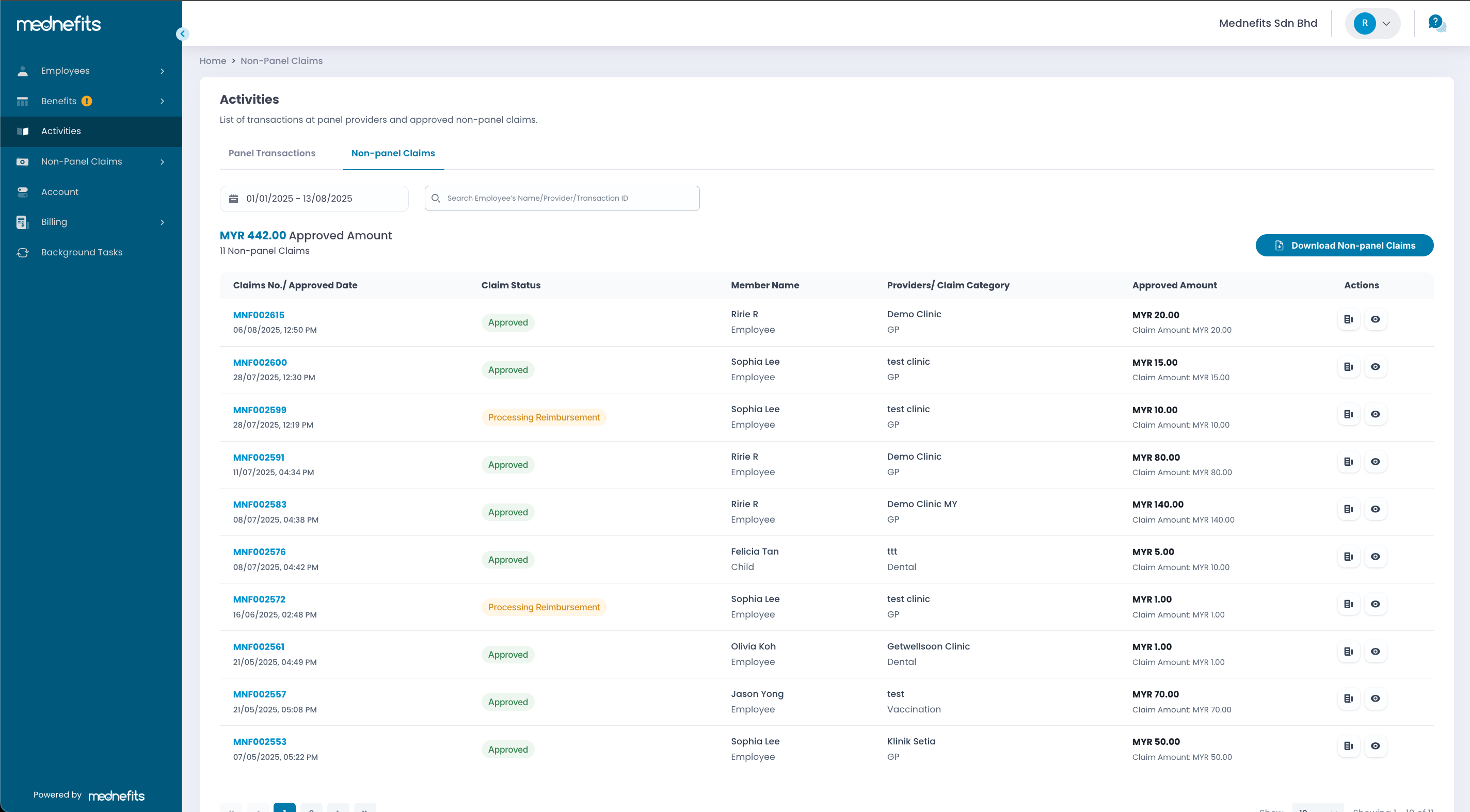Go to Home in breadcrumb
The width and height of the screenshot is (1470, 812).
click(213, 61)
